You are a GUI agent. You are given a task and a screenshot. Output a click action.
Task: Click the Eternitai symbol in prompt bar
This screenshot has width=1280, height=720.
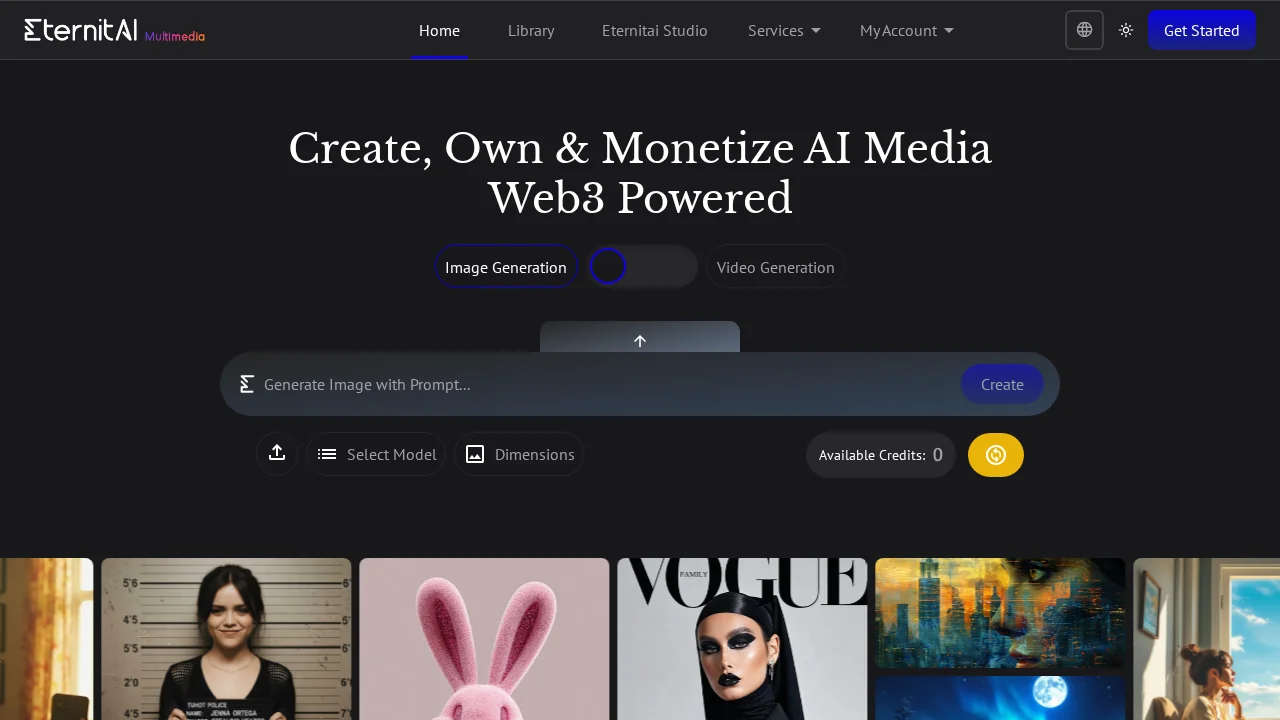point(247,384)
